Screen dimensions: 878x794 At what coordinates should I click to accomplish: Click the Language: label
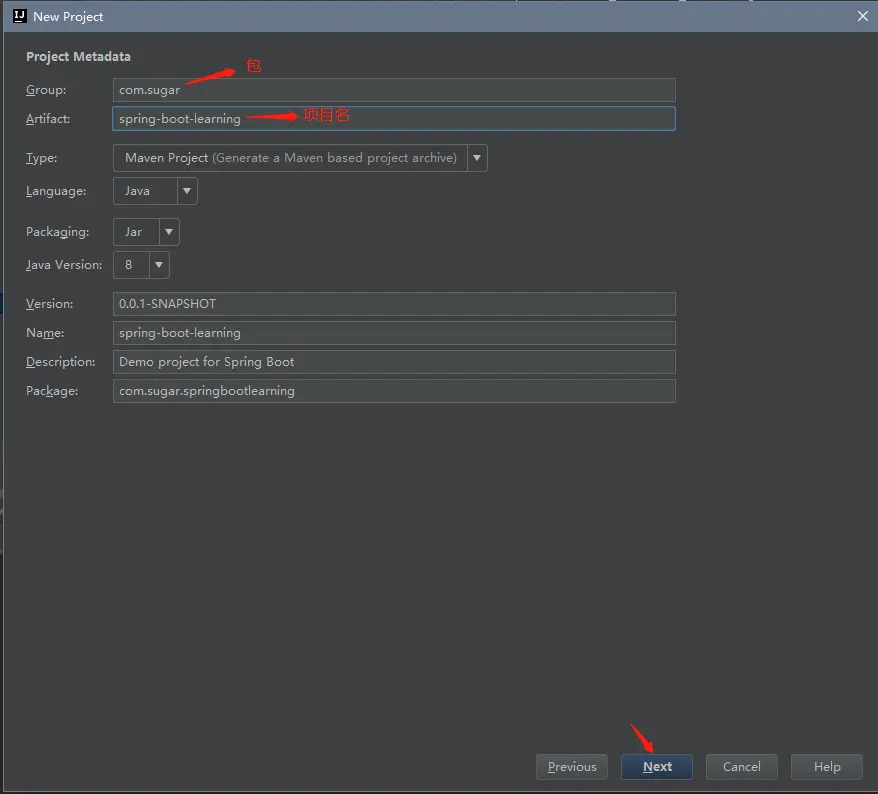(56, 191)
